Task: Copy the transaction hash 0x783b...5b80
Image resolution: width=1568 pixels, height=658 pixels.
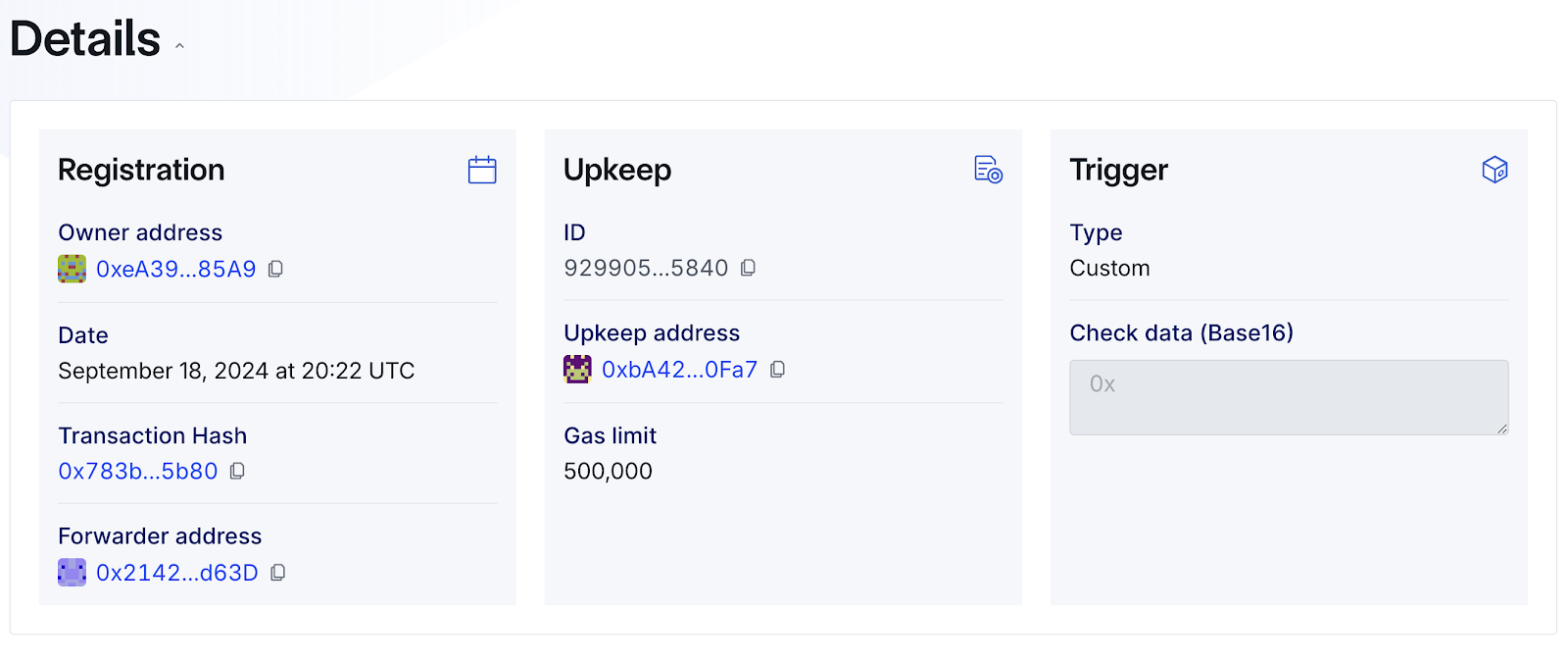Action: pyautogui.click(x=237, y=472)
